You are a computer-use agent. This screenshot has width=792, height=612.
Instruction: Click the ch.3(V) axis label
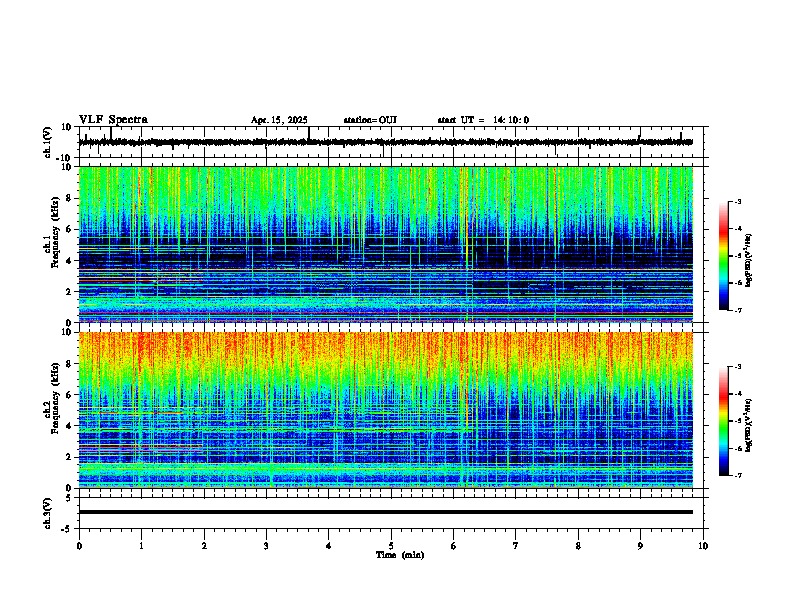point(48,513)
